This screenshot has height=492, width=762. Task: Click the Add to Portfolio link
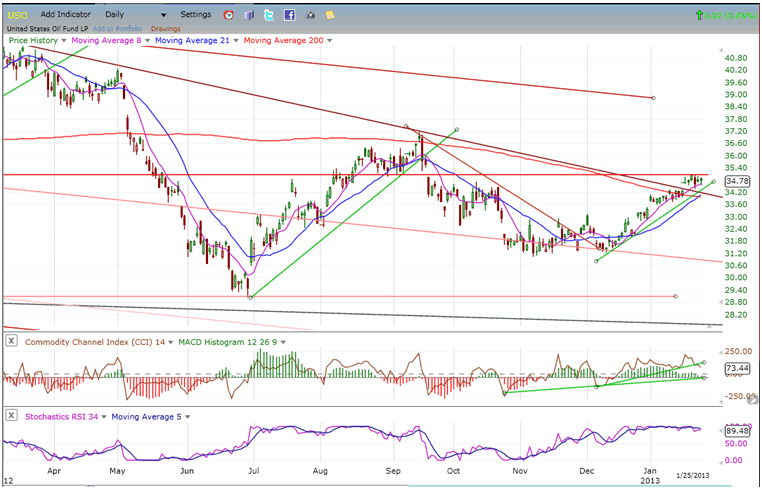pos(119,29)
